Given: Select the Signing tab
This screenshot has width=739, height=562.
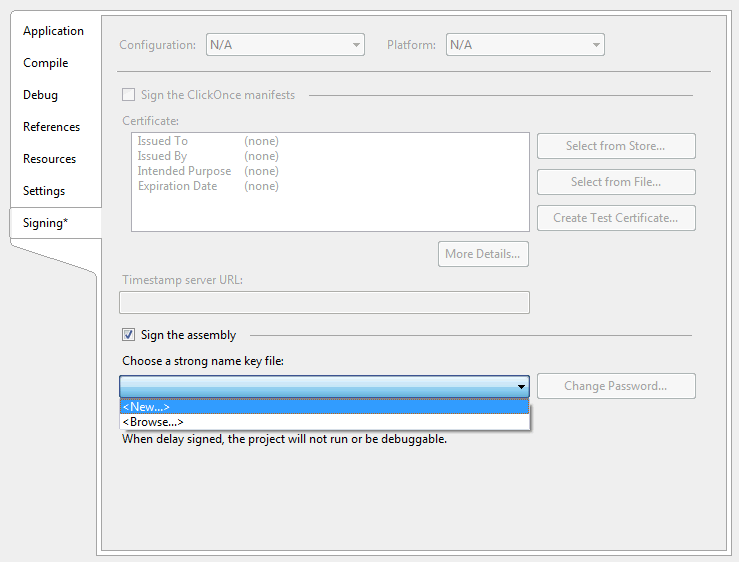Looking at the screenshot, I should (x=46, y=223).
